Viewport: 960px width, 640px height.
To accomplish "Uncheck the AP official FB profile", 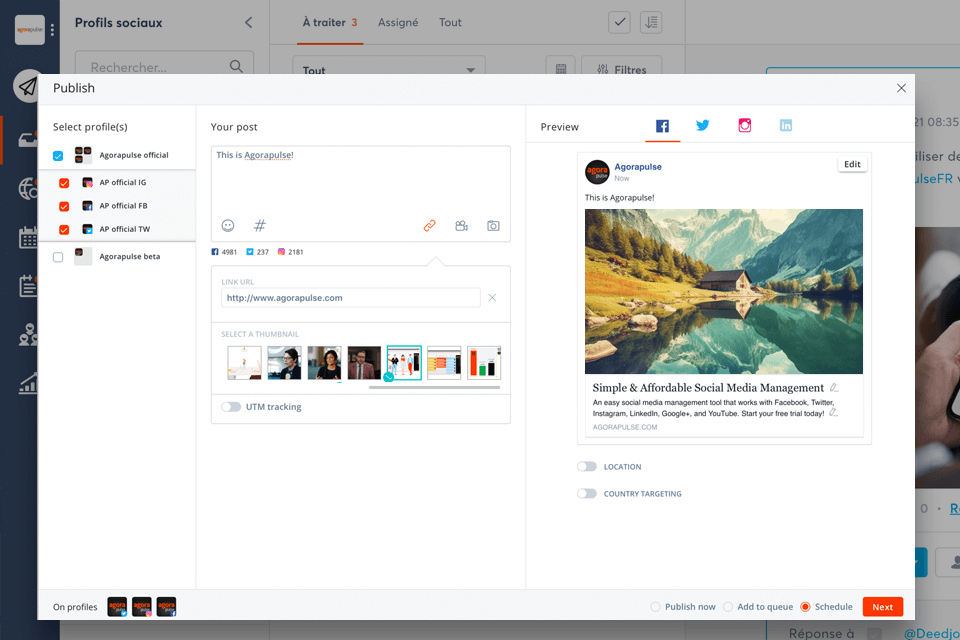I will pos(64,206).
